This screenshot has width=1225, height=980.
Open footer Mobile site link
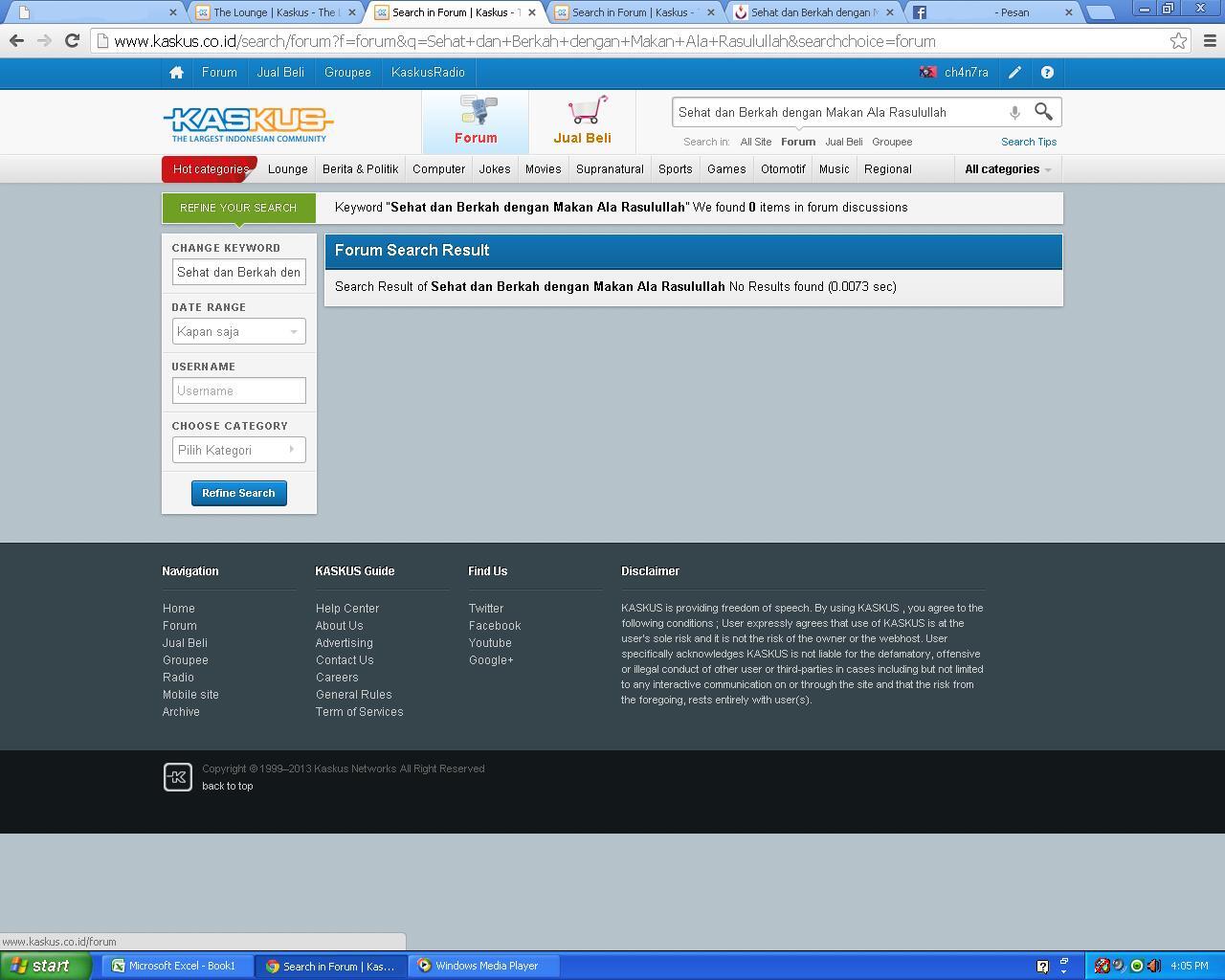190,695
